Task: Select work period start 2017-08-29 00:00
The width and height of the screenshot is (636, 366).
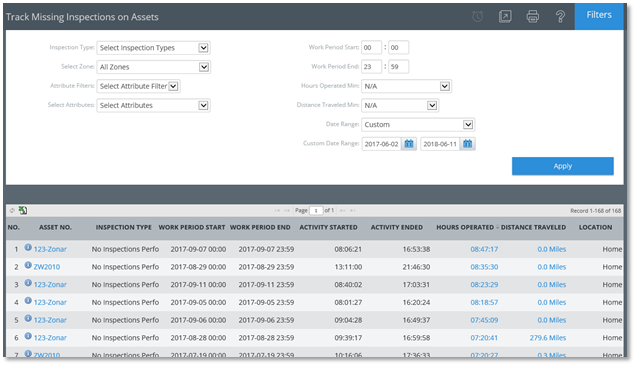Action: [198, 267]
